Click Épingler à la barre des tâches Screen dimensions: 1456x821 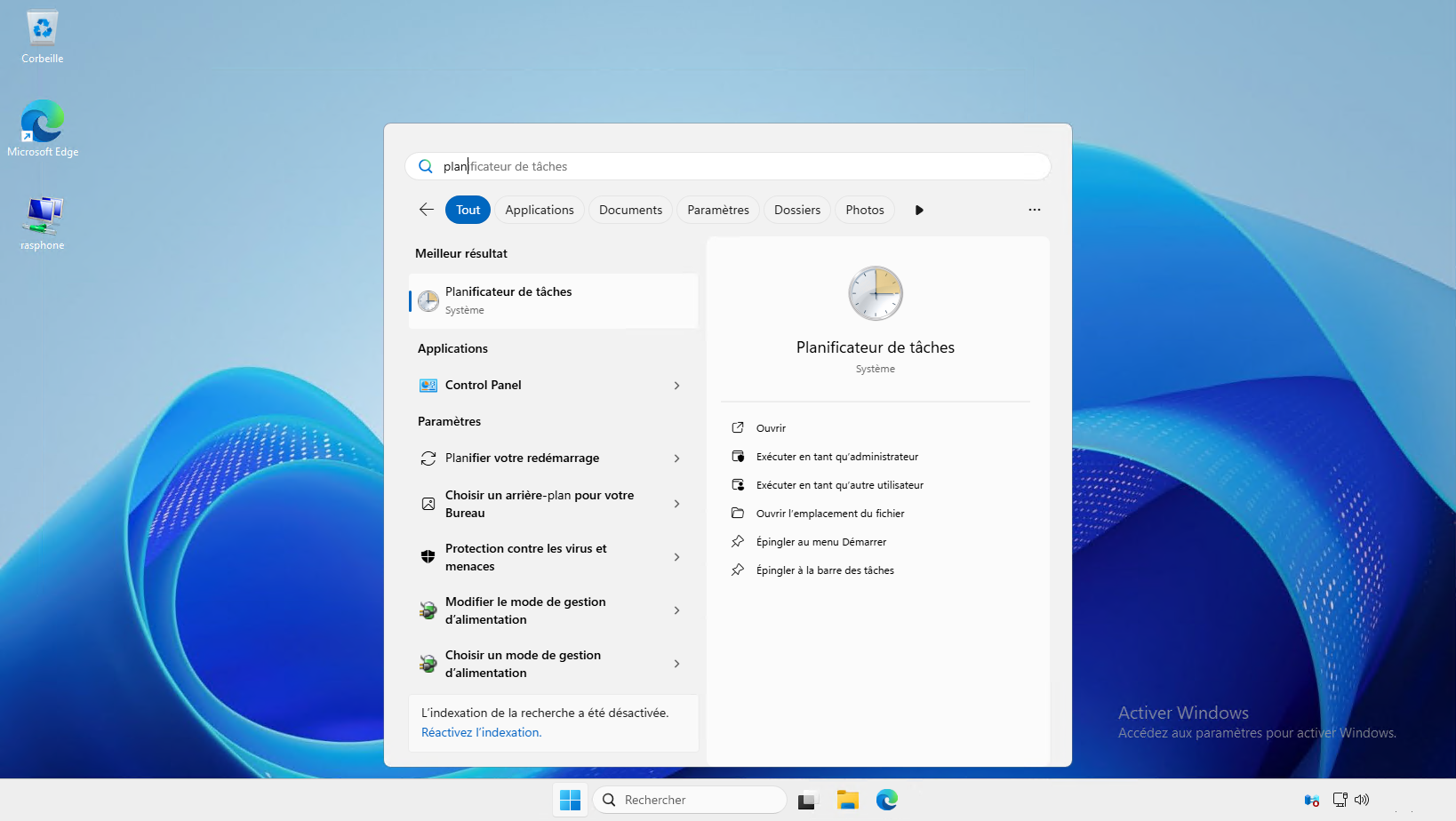point(824,570)
